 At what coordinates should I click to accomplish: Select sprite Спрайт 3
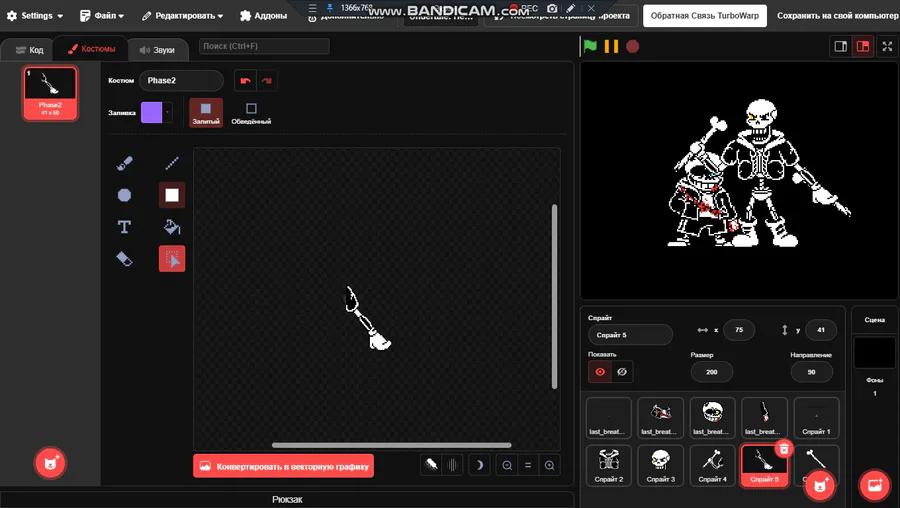pos(661,466)
